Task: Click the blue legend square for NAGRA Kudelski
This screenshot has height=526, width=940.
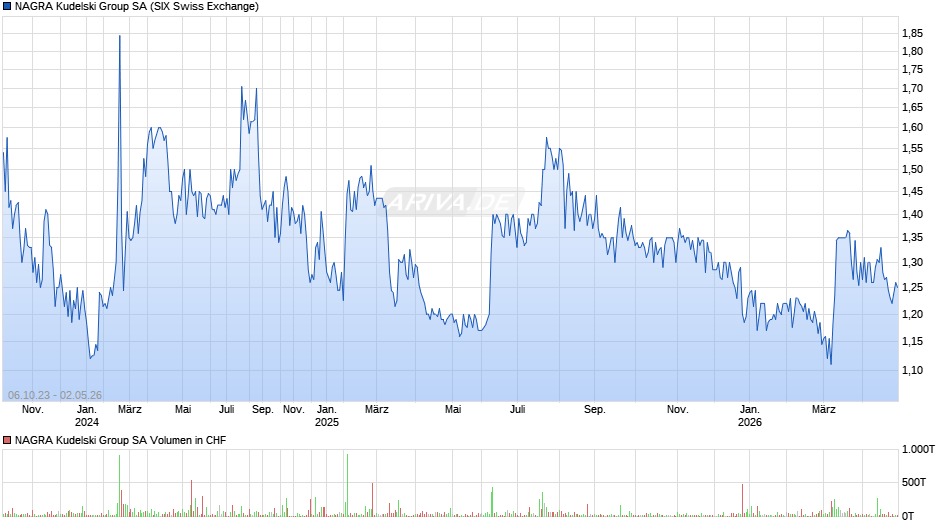Action: pyautogui.click(x=7, y=7)
